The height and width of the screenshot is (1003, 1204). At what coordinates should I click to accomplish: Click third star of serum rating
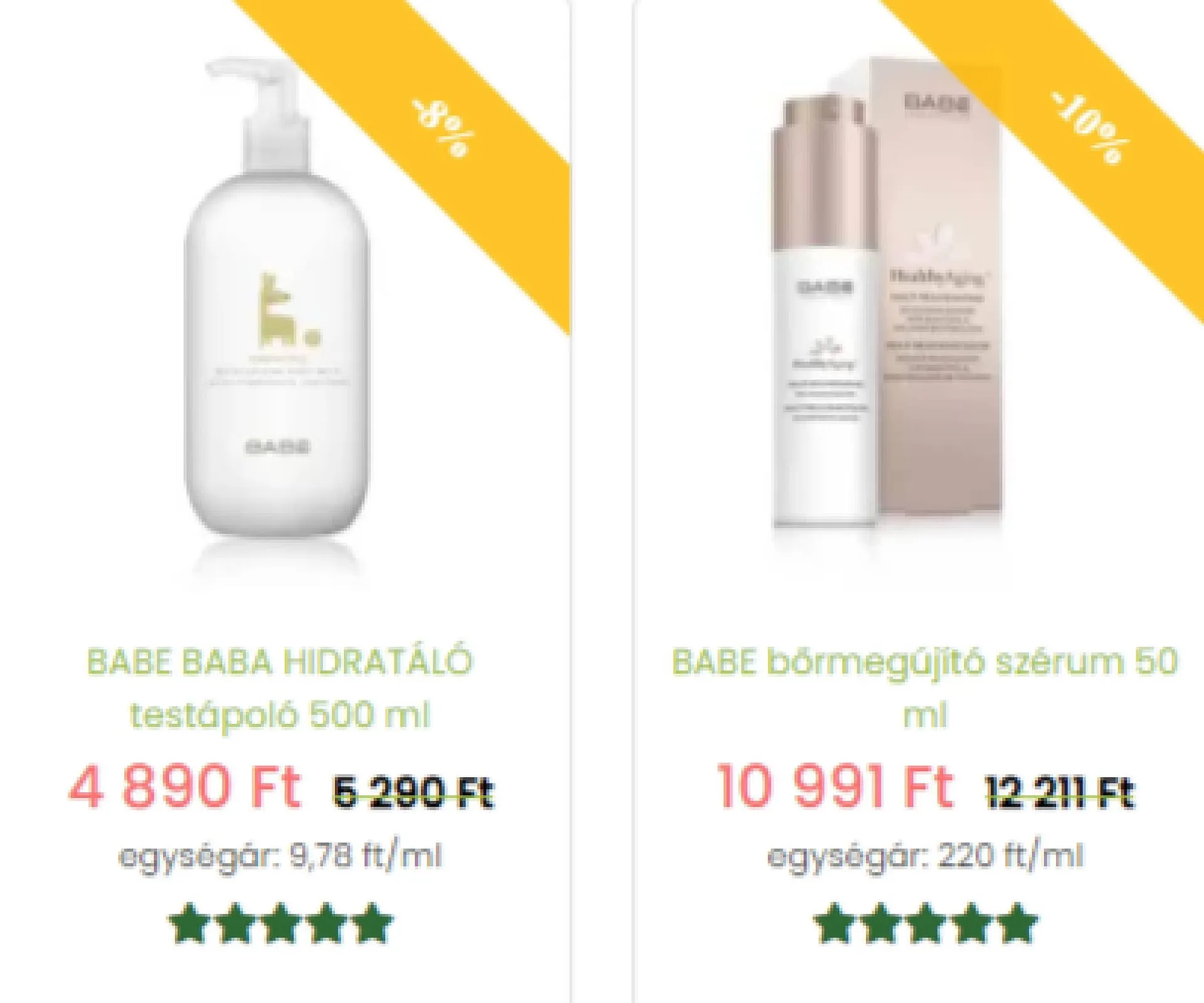point(926,923)
